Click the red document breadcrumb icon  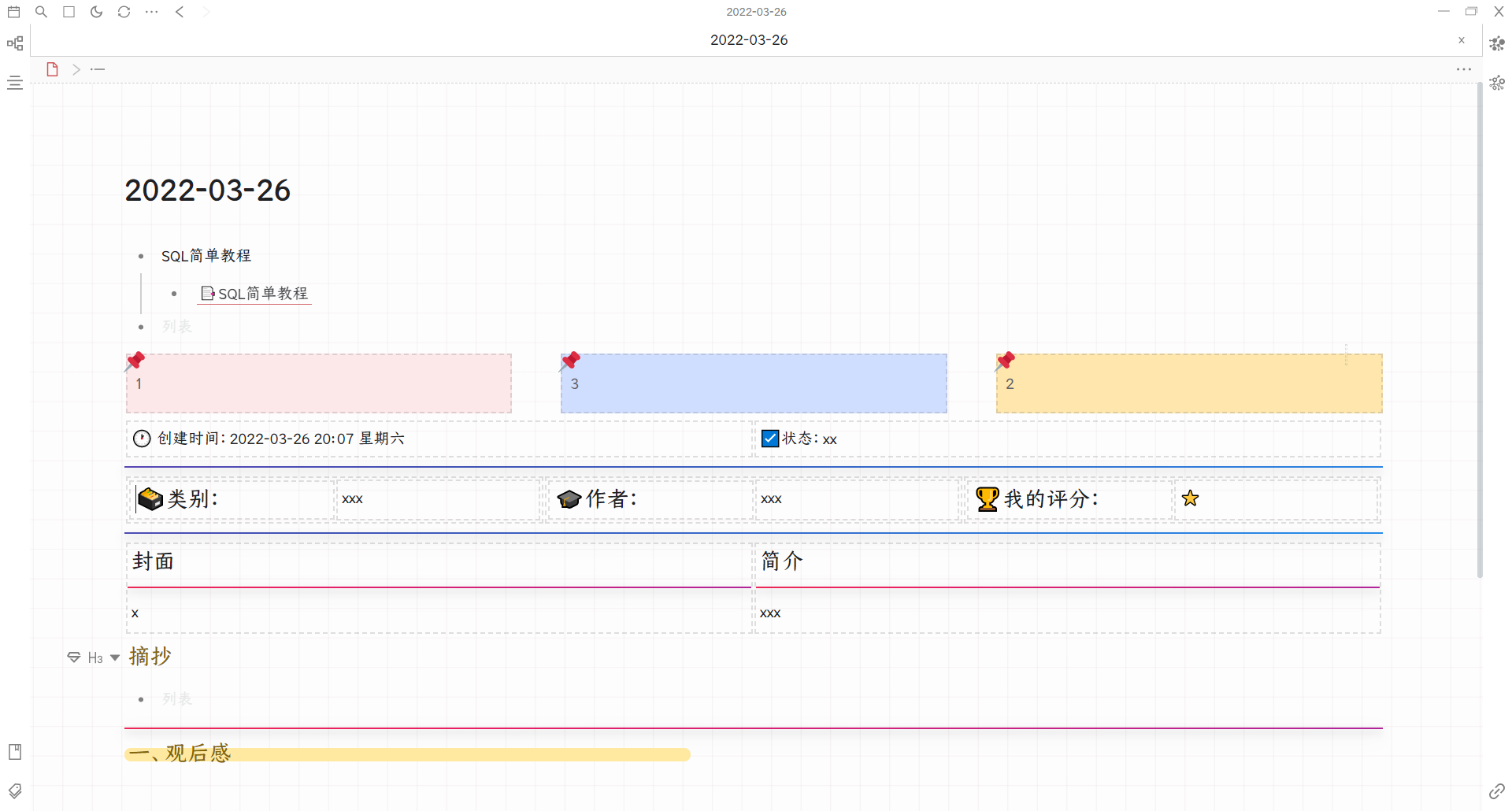click(53, 69)
